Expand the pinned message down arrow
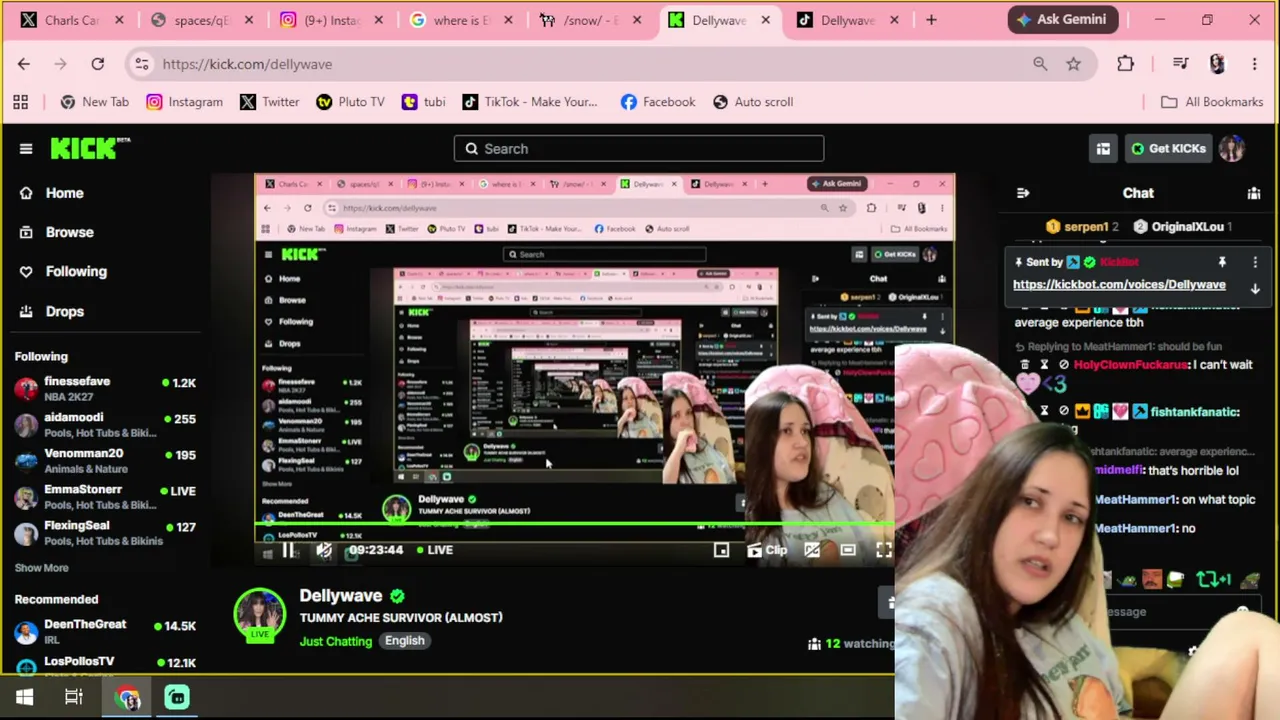The image size is (1280, 720). pos(1255,288)
